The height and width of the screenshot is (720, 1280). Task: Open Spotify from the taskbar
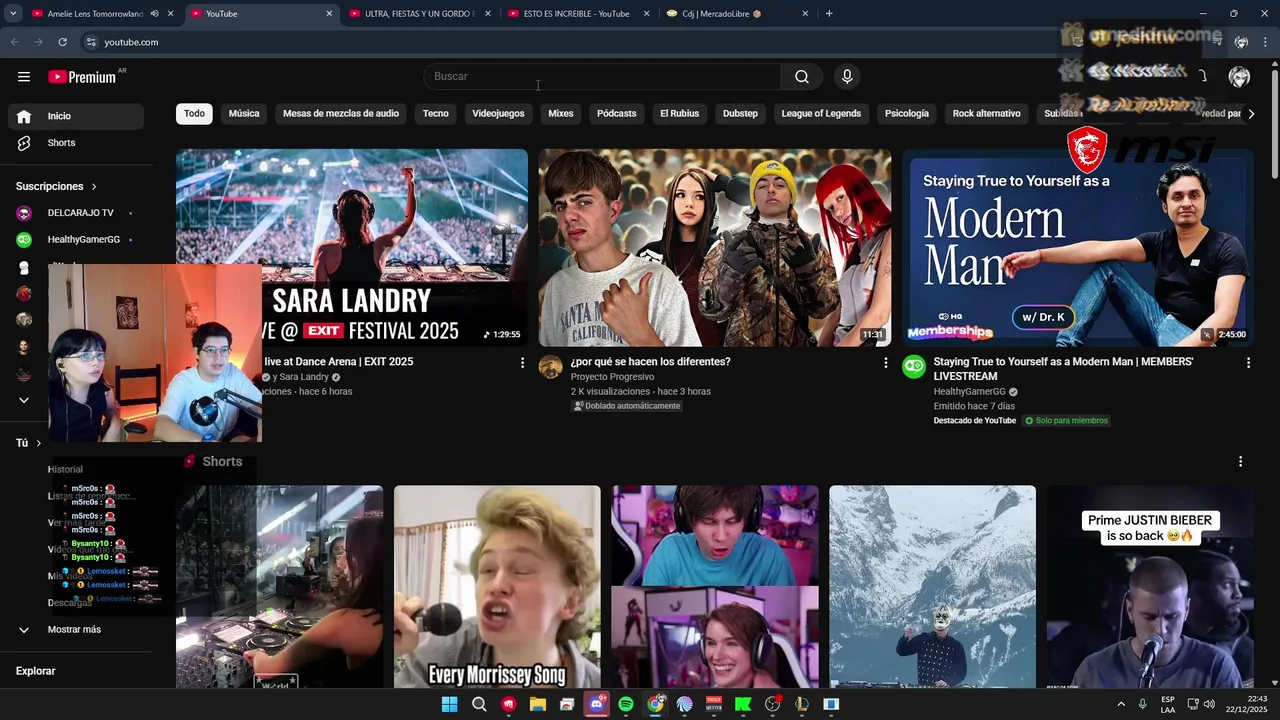[626, 704]
